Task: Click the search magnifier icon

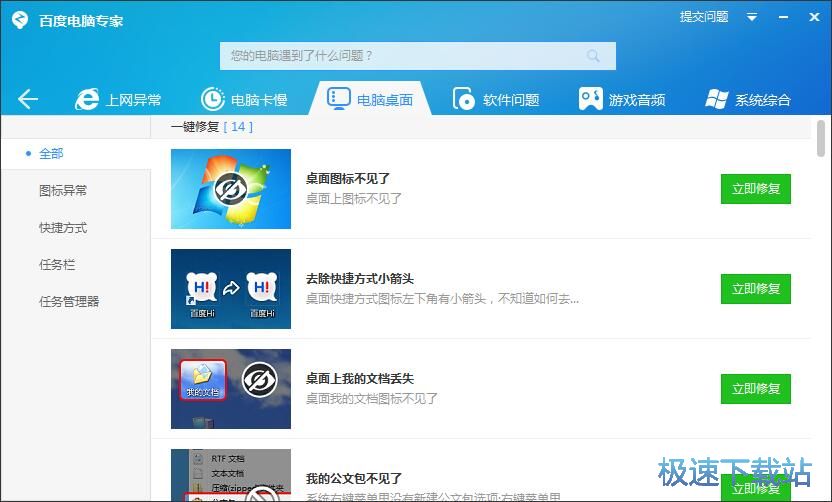Action: pos(593,56)
